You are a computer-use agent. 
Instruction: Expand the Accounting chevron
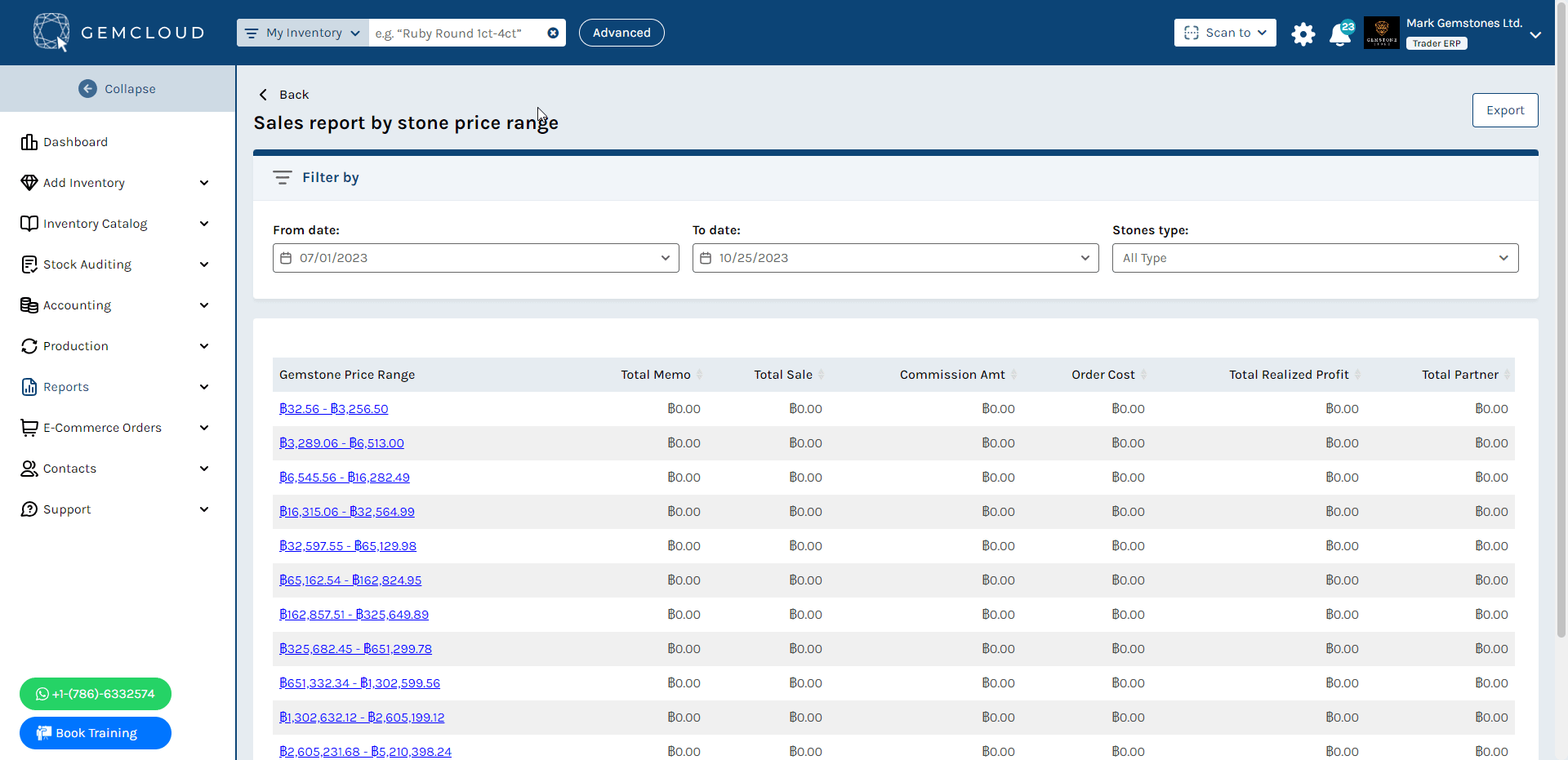coord(204,305)
